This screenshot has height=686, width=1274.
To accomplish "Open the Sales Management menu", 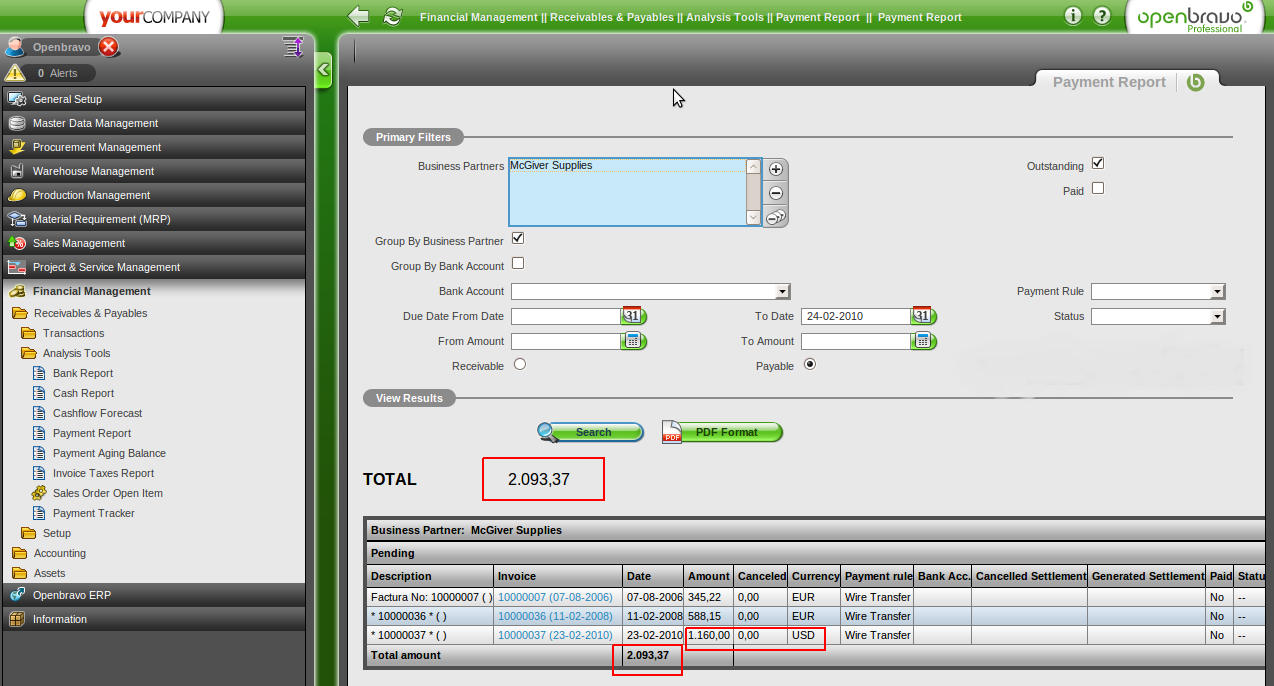I will [x=79, y=243].
